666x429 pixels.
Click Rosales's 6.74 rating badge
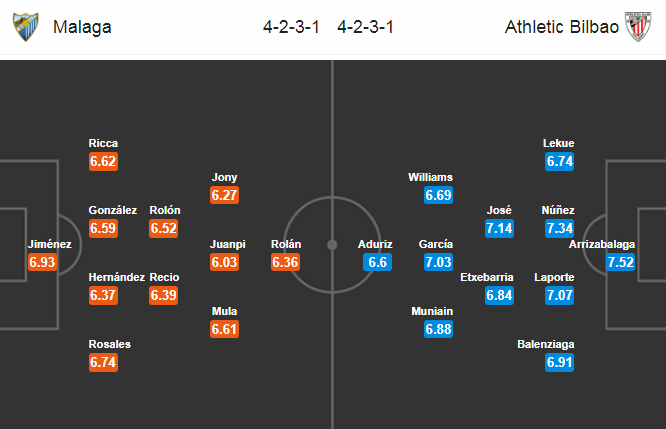click(103, 362)
